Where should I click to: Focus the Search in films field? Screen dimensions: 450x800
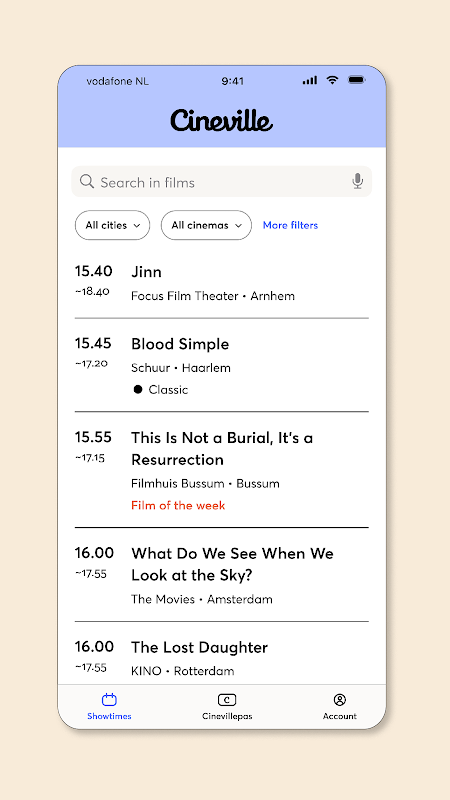tap(221, 181)
